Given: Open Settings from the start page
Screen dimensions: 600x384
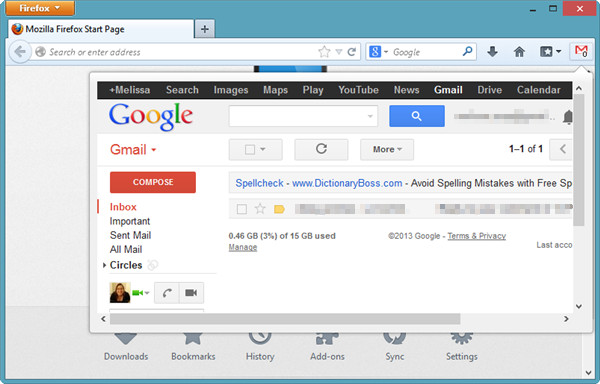Looking at the screenshot, I should (x=461, y=347).
